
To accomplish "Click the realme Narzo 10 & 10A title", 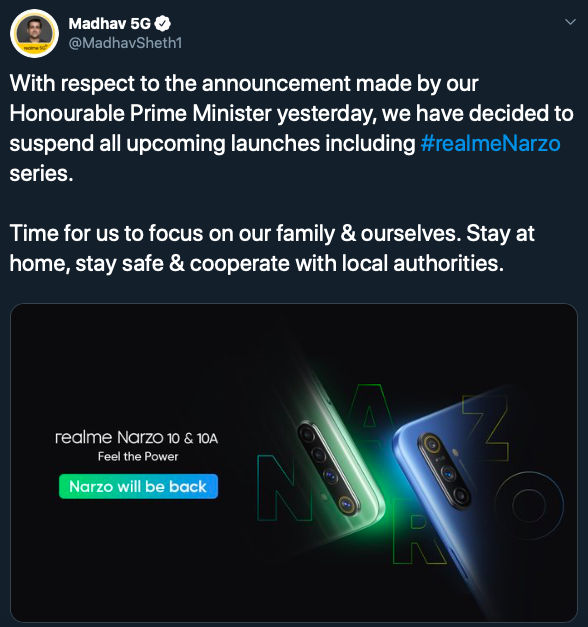I will tap(136, 438).
